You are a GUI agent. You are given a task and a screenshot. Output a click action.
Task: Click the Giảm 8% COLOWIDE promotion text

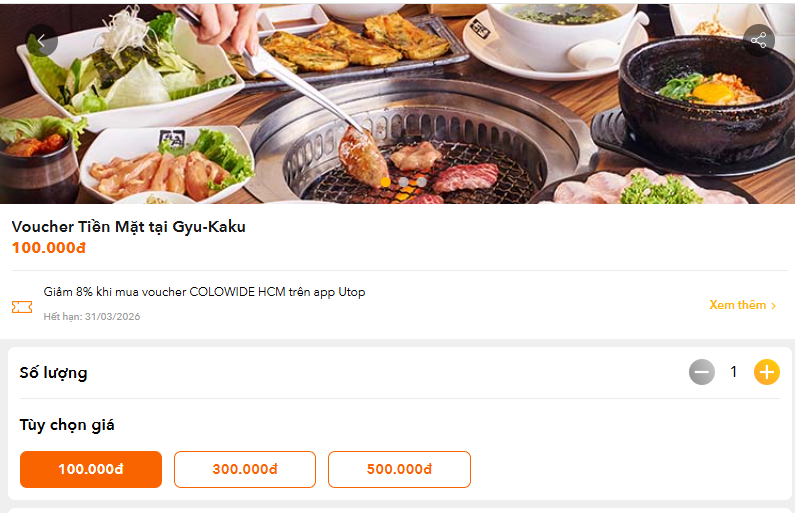204,292
